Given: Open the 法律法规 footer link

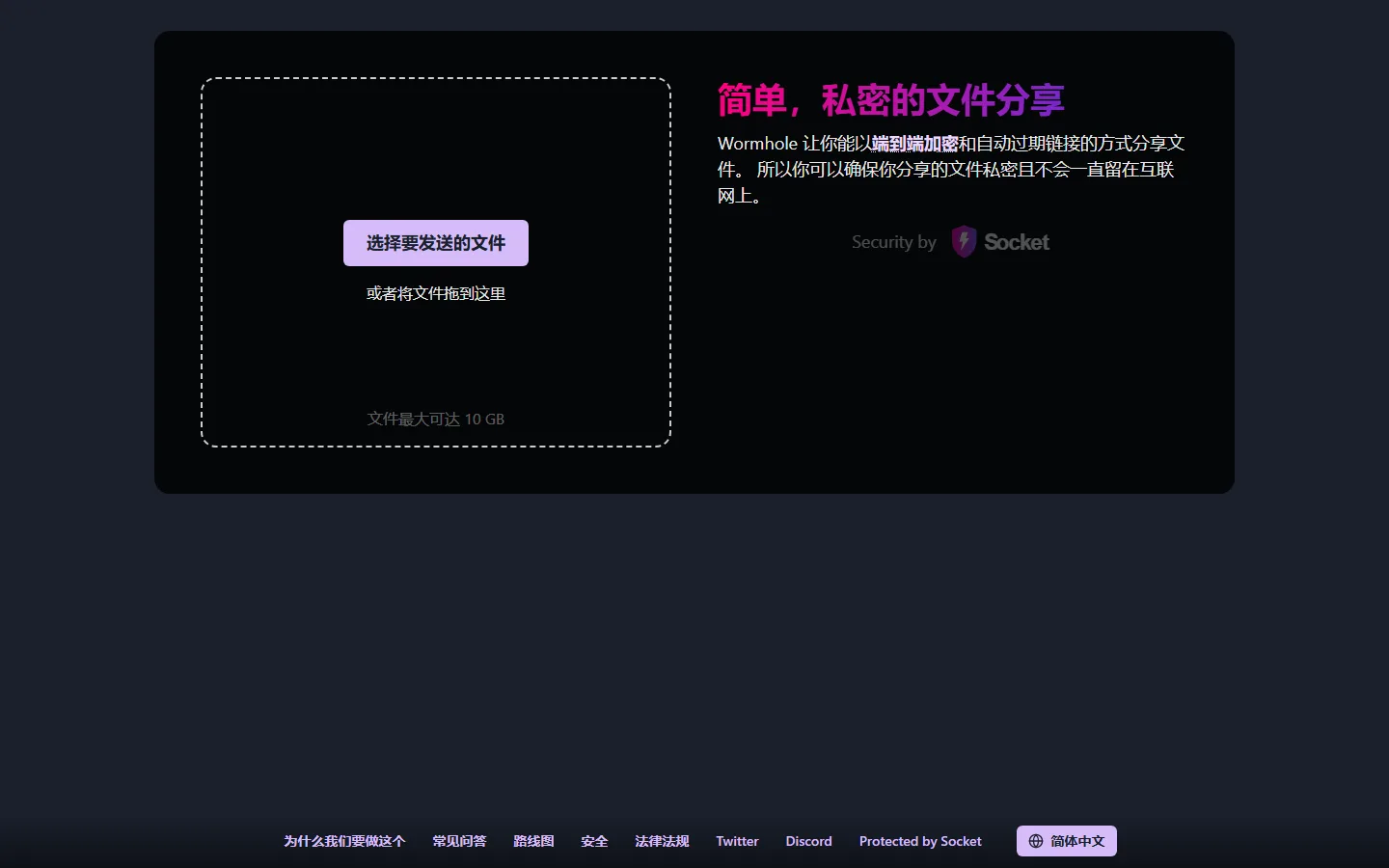Looking at the screenshot, I should (x=662, y=841).
